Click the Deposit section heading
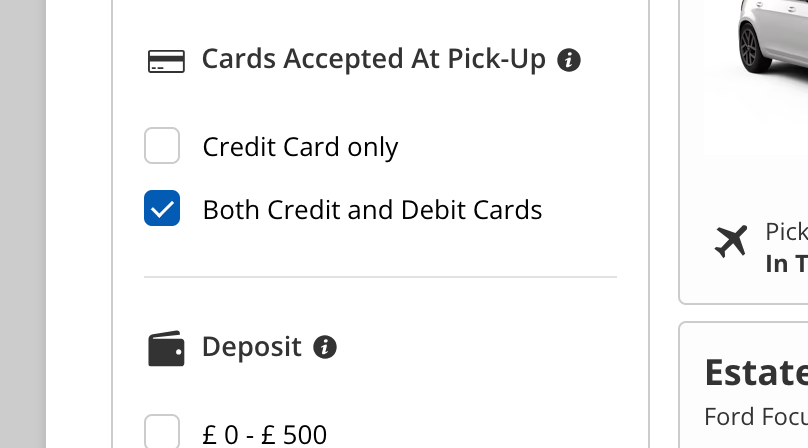The image size is (808, 448). 251,347
